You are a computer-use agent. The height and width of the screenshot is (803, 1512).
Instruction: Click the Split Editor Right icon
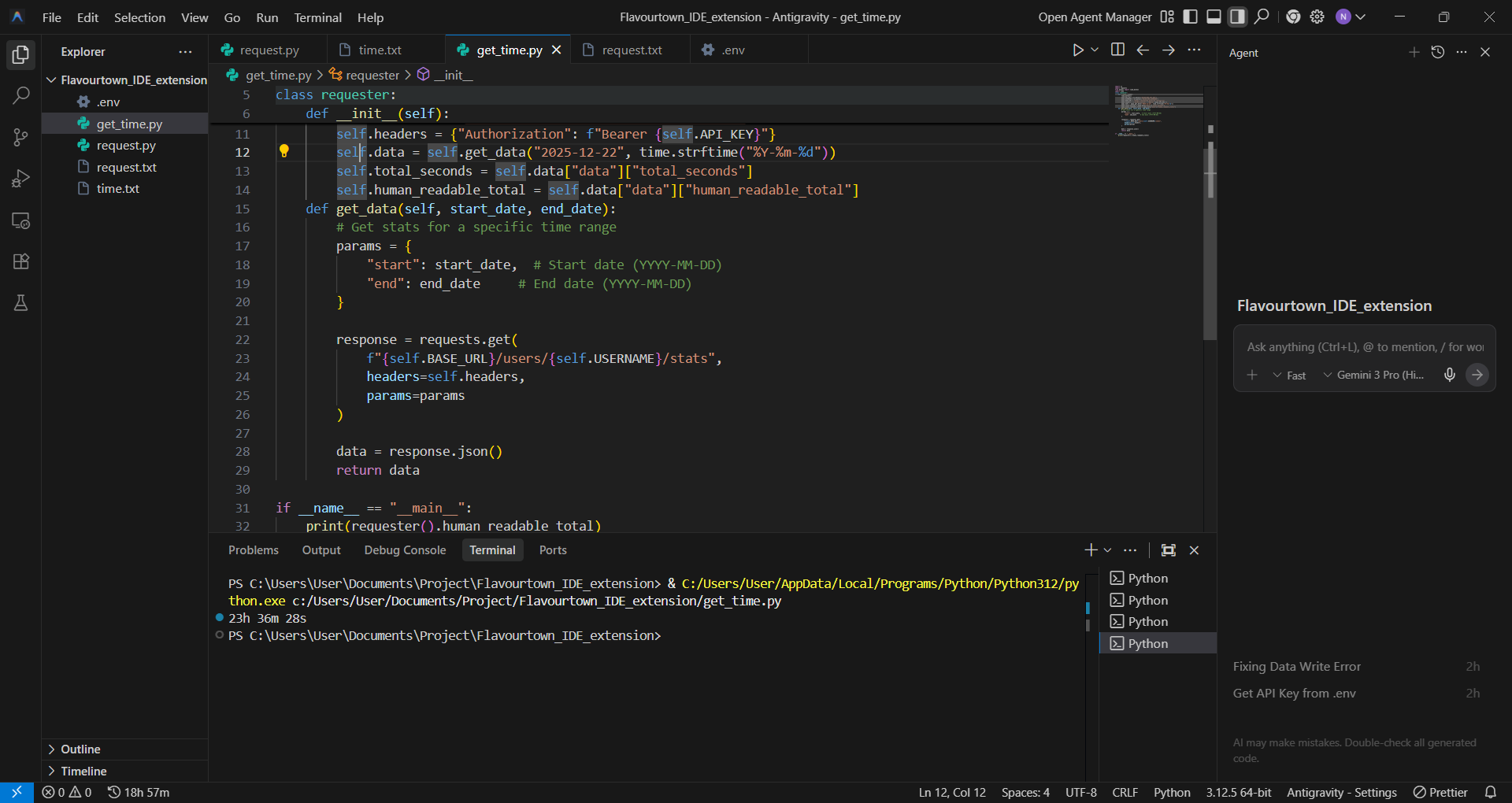(1117, 50)
